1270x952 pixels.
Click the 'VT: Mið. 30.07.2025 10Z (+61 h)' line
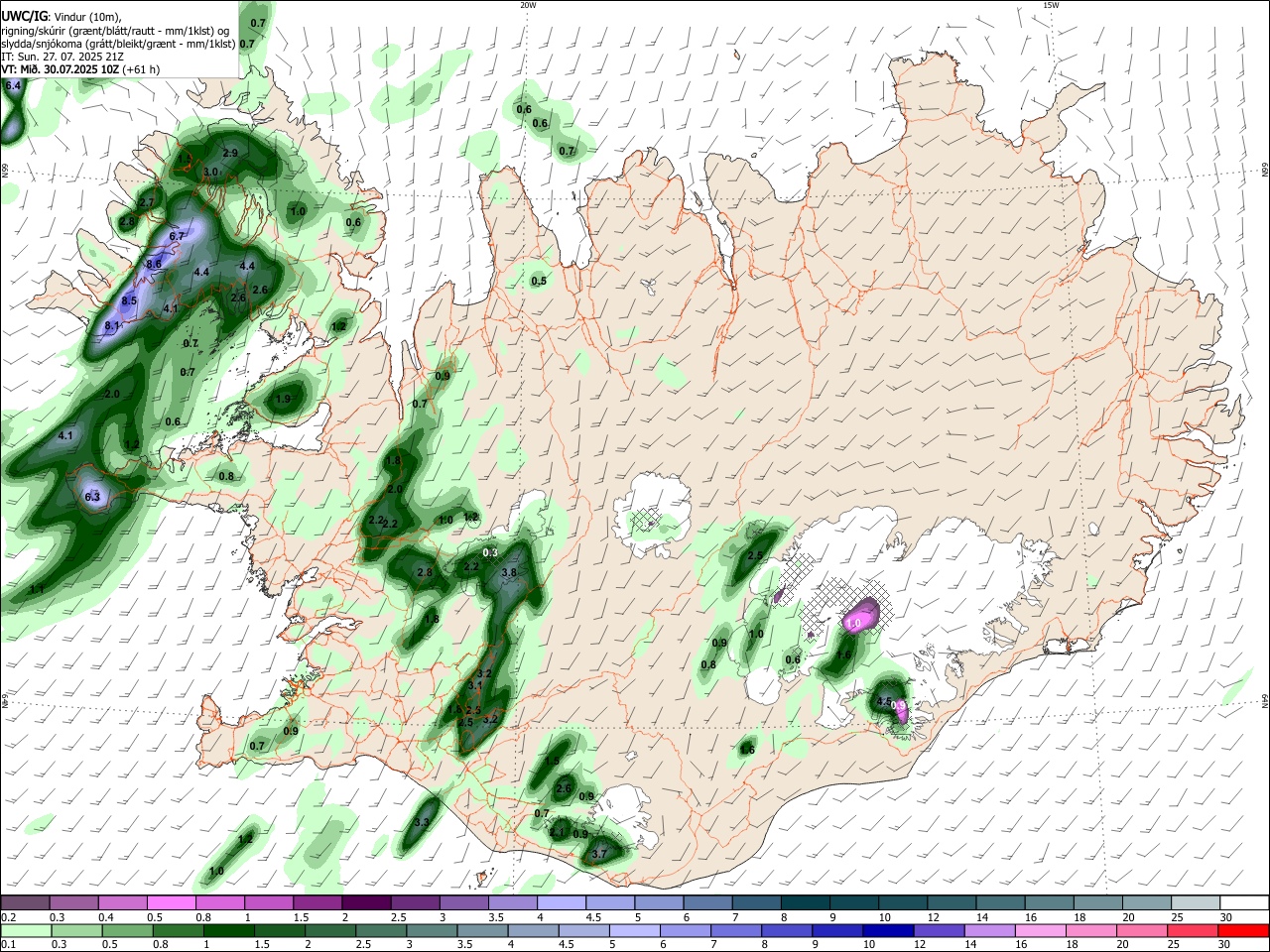(x=80, y=69)
